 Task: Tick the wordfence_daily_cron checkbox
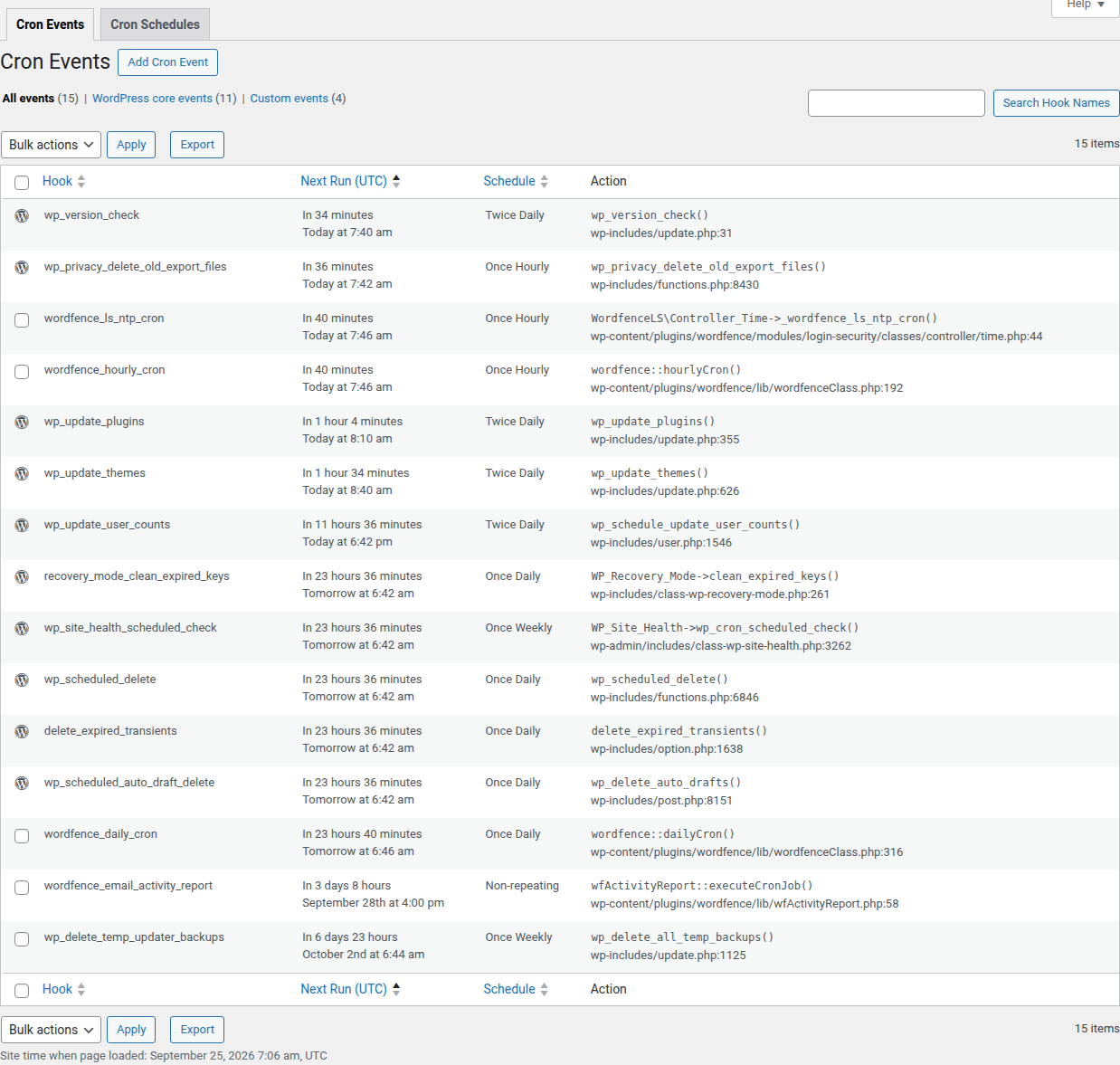[22, 836]
